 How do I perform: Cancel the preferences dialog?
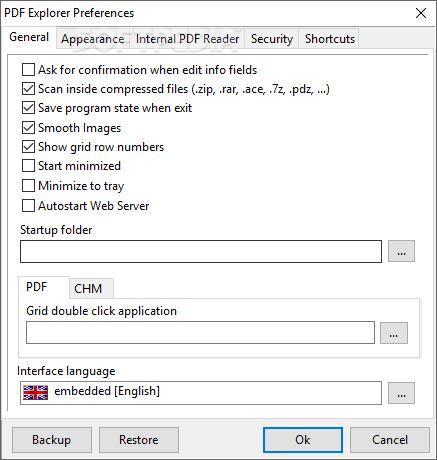(390, 440)
